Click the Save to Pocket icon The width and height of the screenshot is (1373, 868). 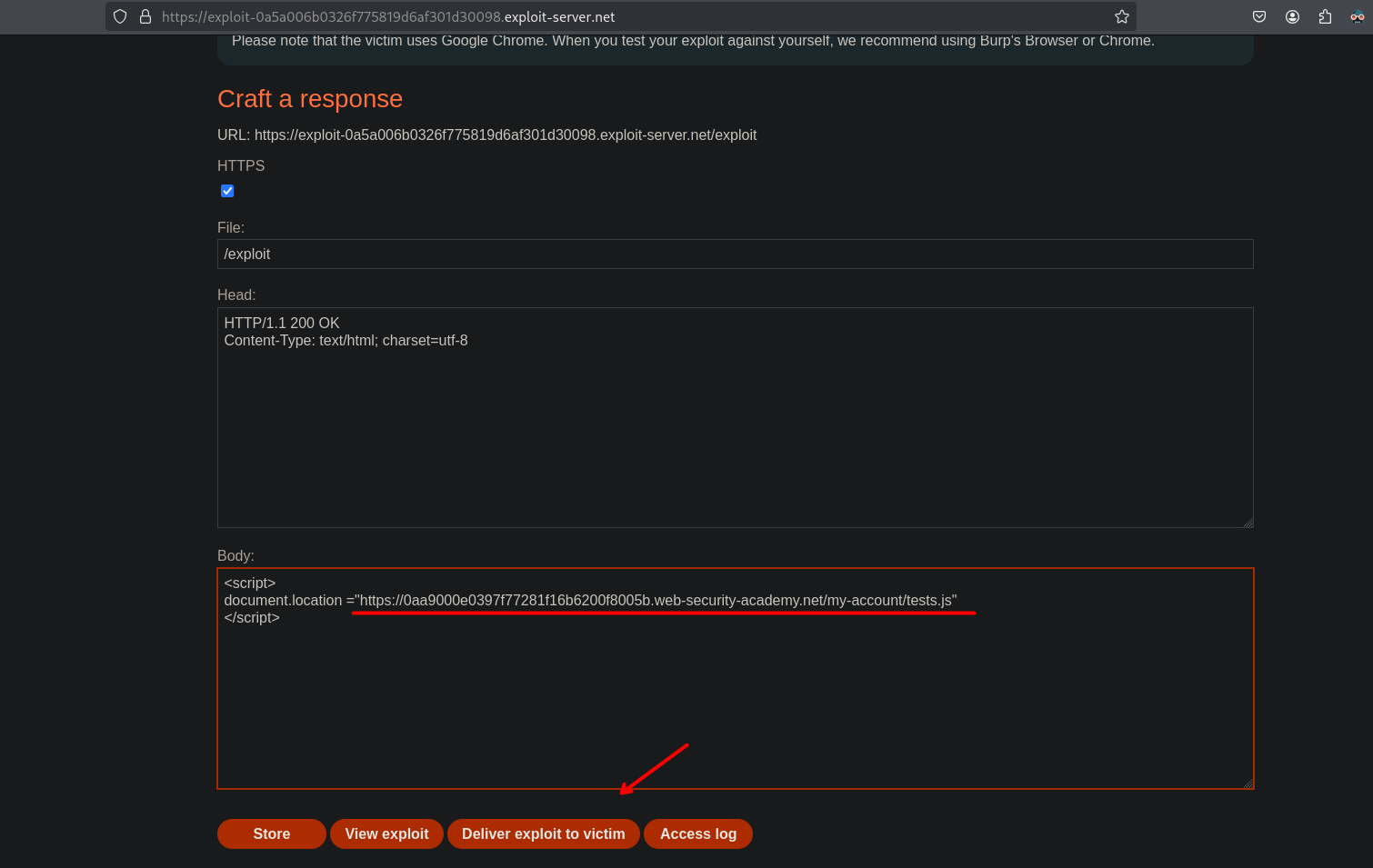[1259, 16]
